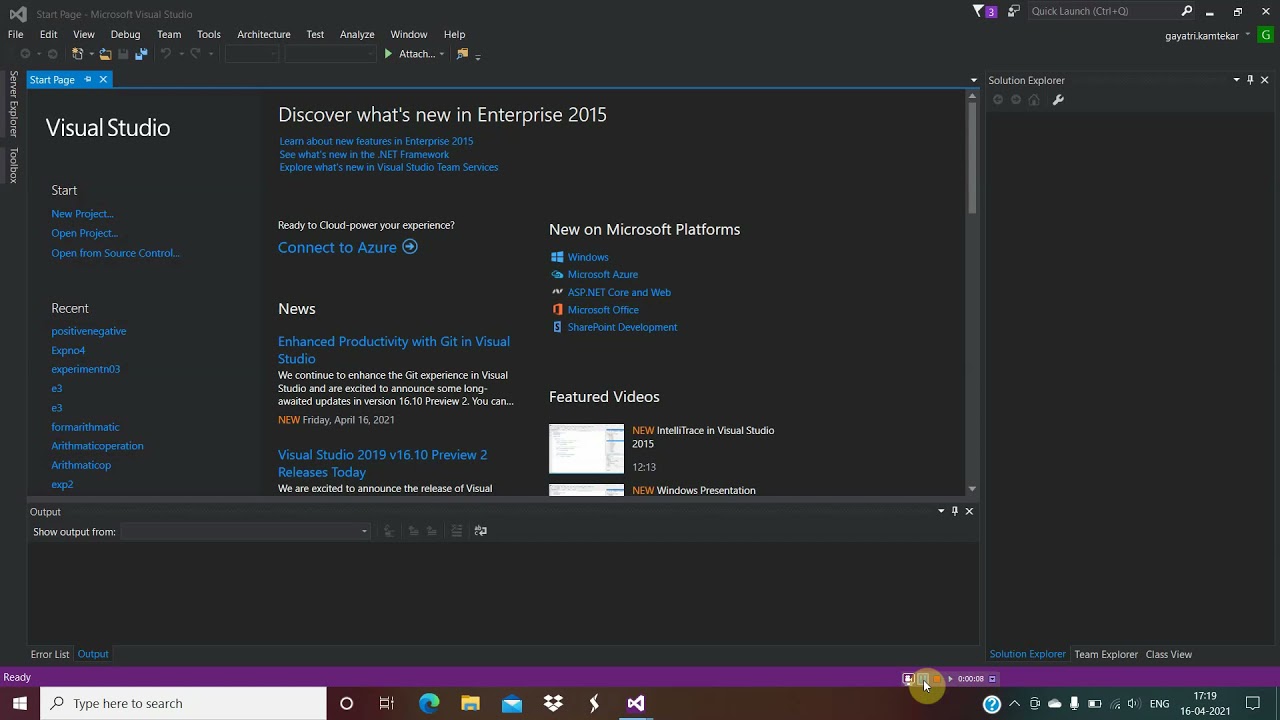The image size is (1280, 720).
Task: Open the Windows Start menu
Action: [20, 703]
